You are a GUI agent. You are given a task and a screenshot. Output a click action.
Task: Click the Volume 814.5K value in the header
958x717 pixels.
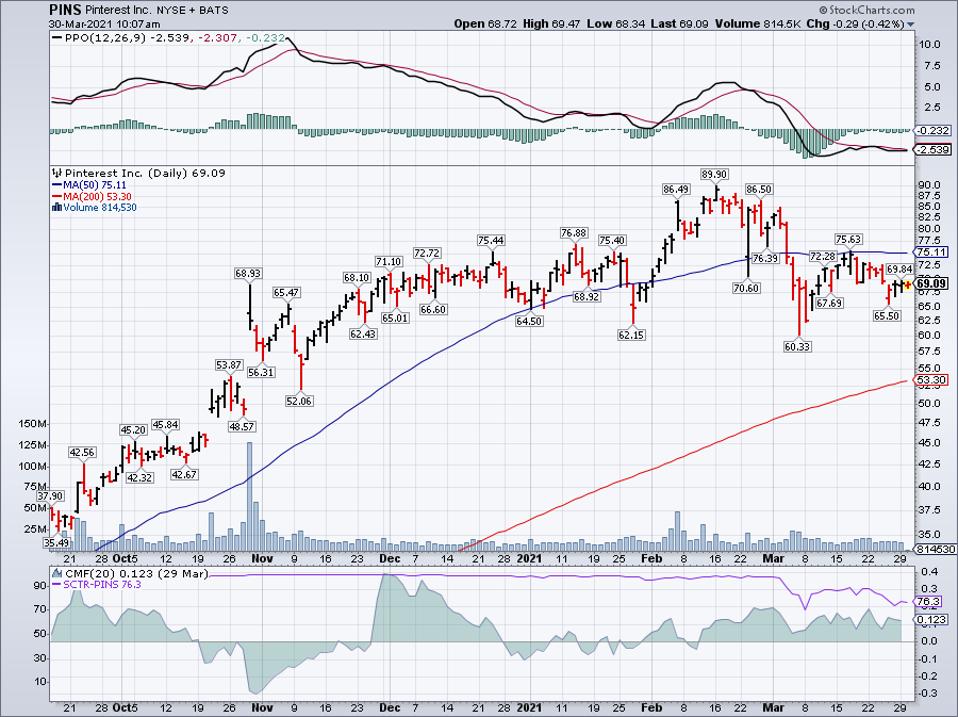pyautogui.click(x=758, y=24)
